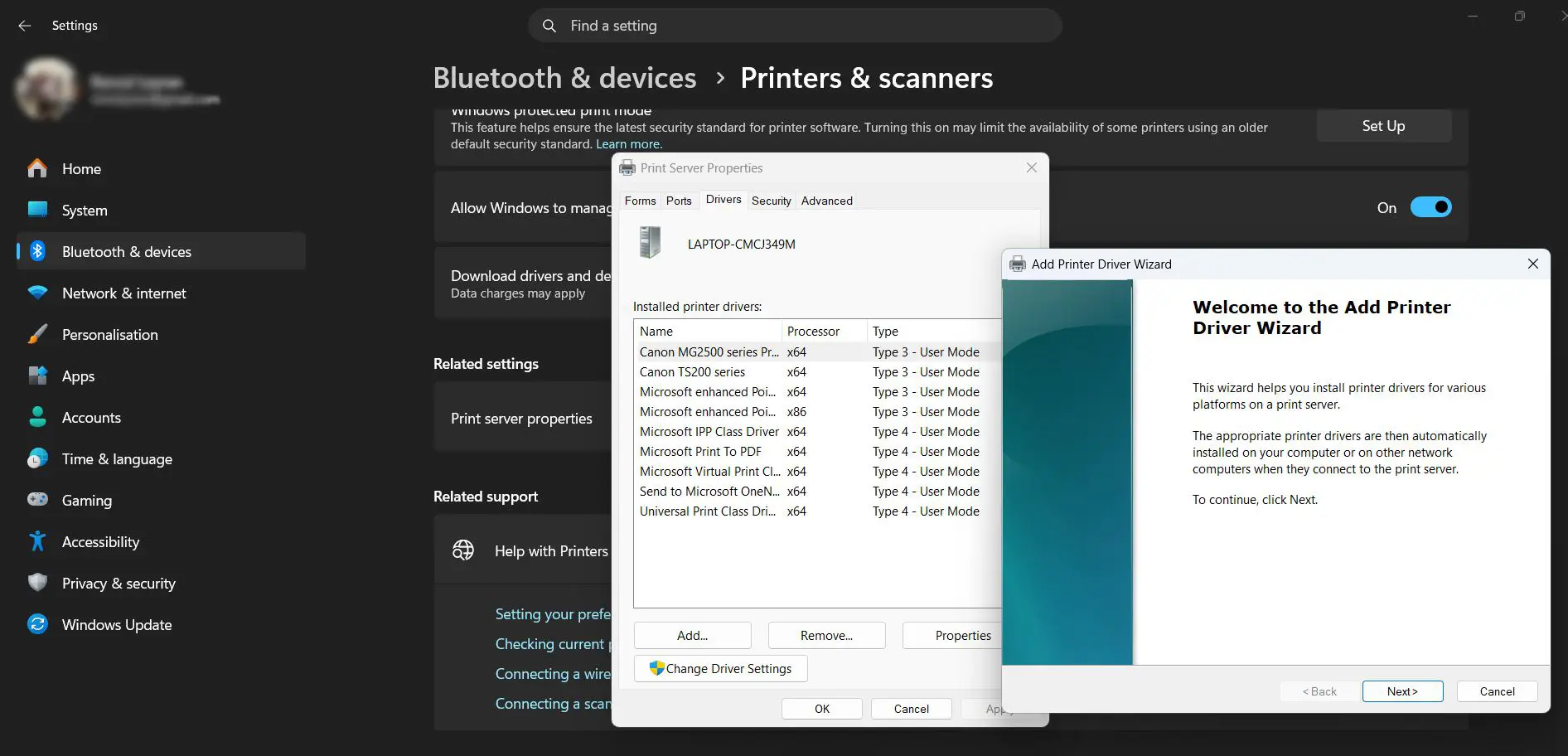Switch to the Security tab
This screenshot has width=1568, height=756.
click(x=771, y=201)
